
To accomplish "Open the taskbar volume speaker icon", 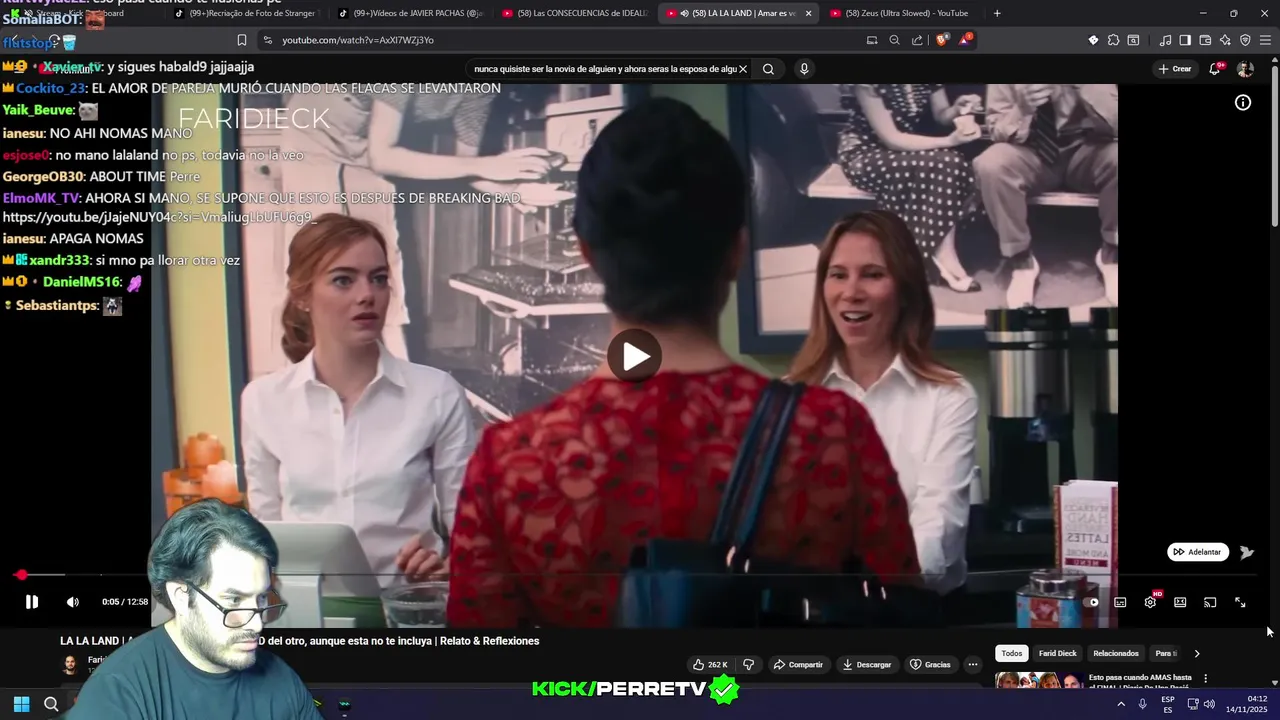I will point(1209,704).
